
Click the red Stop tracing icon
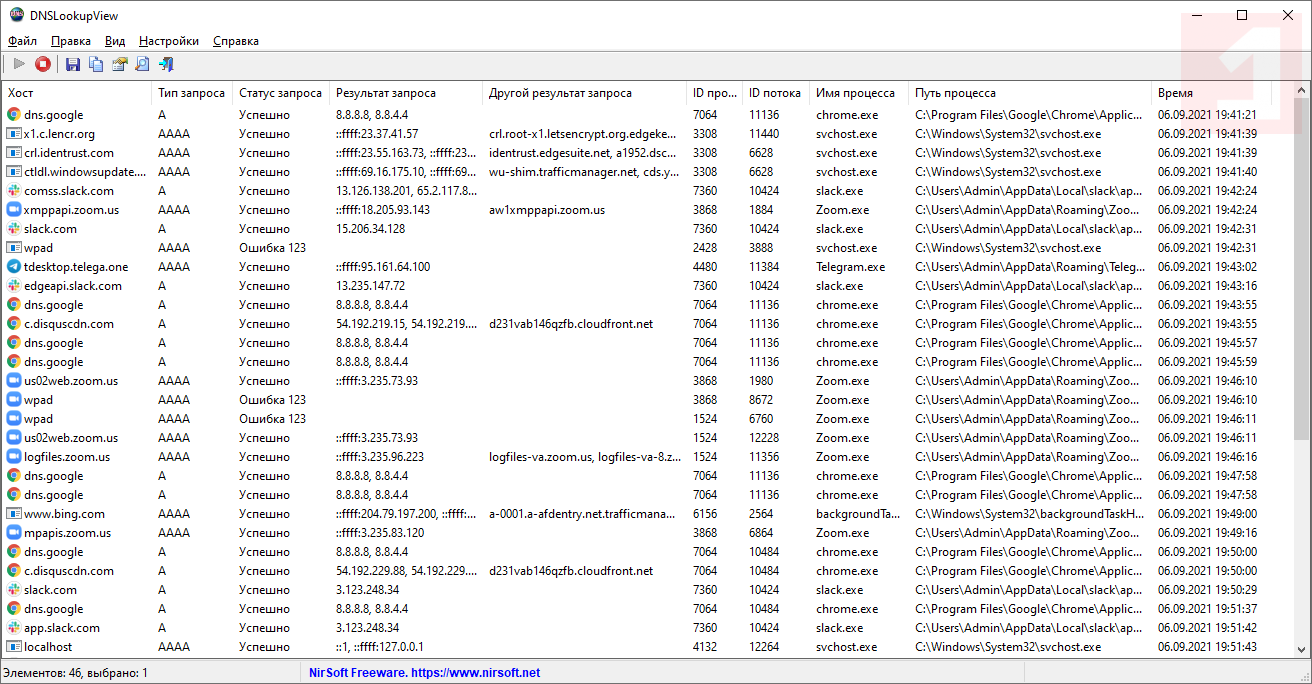point(43,64)
